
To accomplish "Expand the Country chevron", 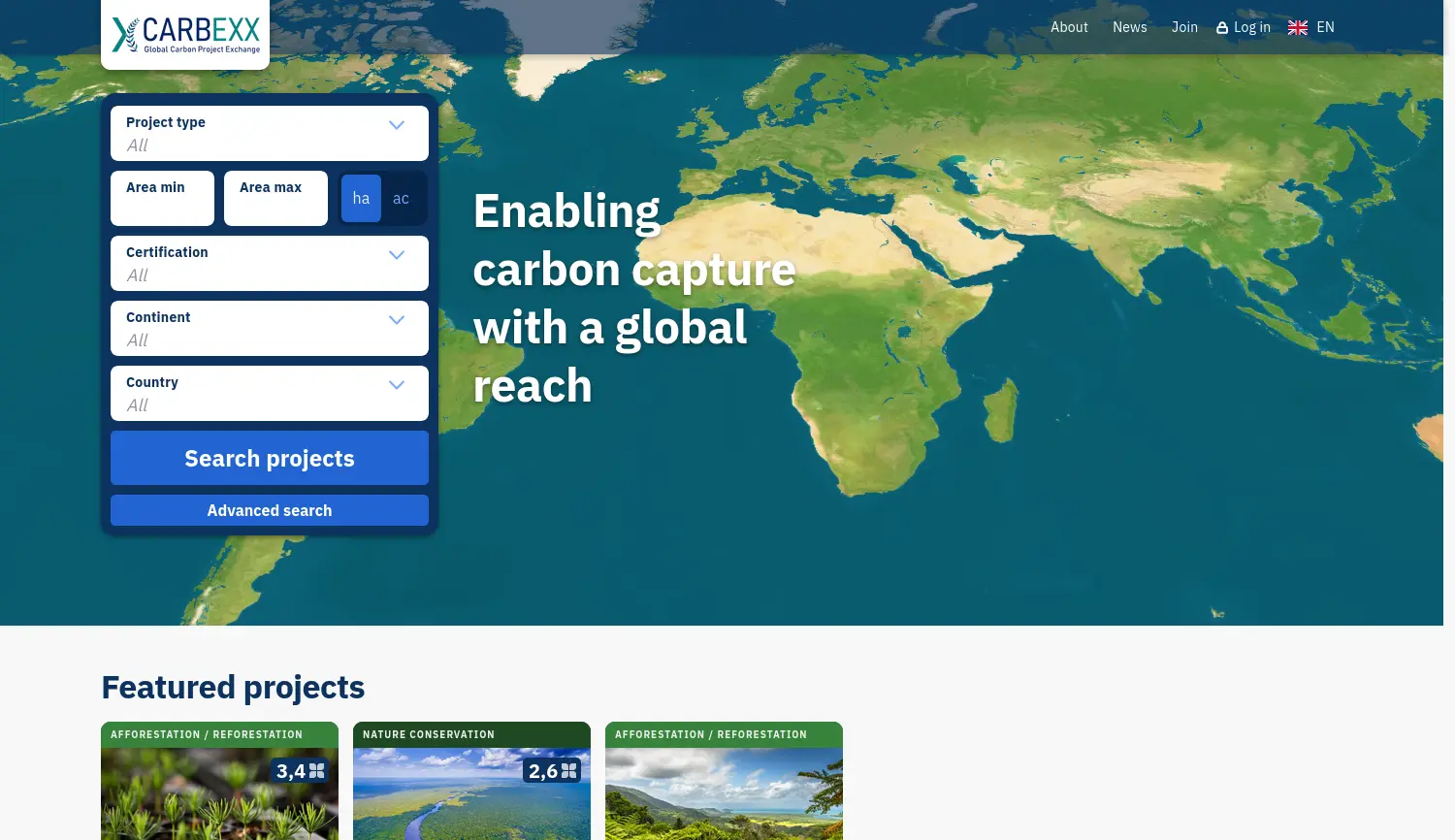I will click(x=396, y=385).
